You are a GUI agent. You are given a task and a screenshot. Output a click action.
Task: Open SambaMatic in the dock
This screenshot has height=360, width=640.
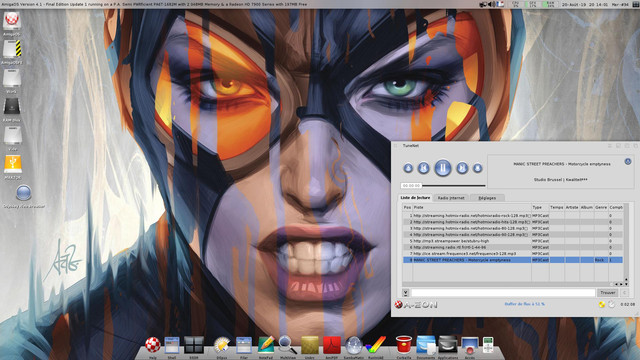353,345
